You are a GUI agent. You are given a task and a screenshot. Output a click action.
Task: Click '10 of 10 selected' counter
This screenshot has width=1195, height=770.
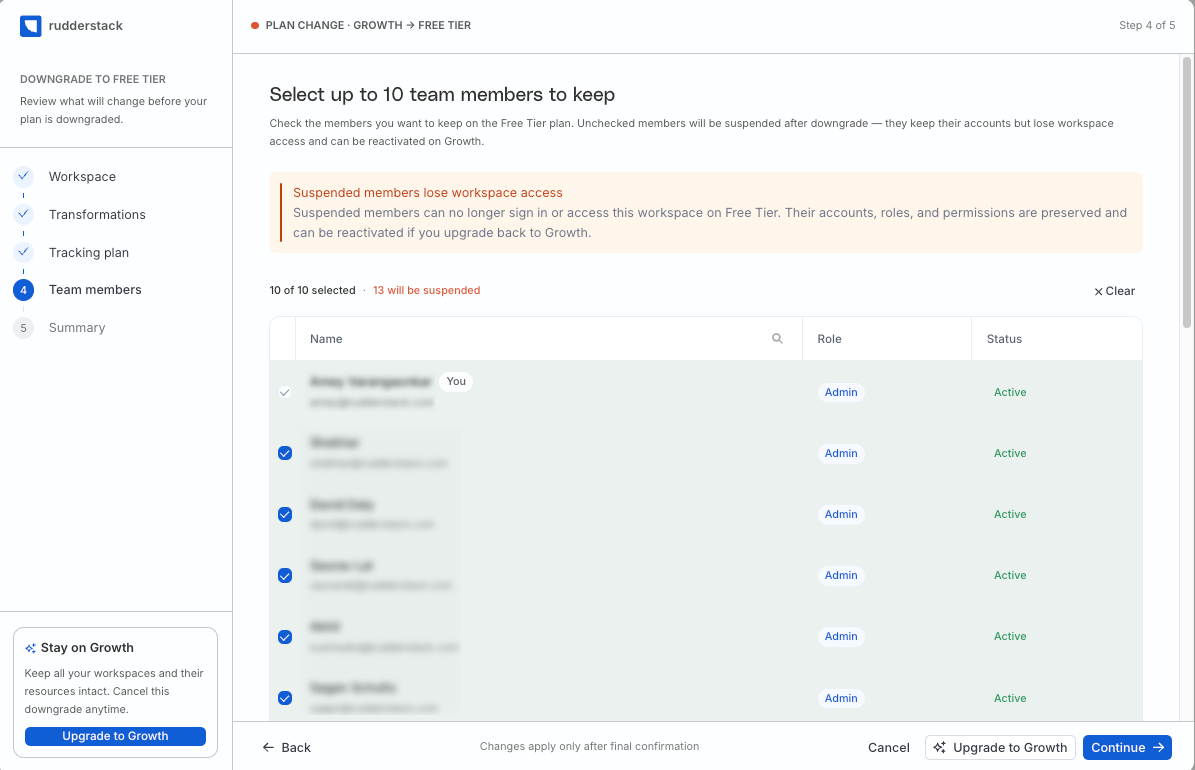tap(312, 290)
